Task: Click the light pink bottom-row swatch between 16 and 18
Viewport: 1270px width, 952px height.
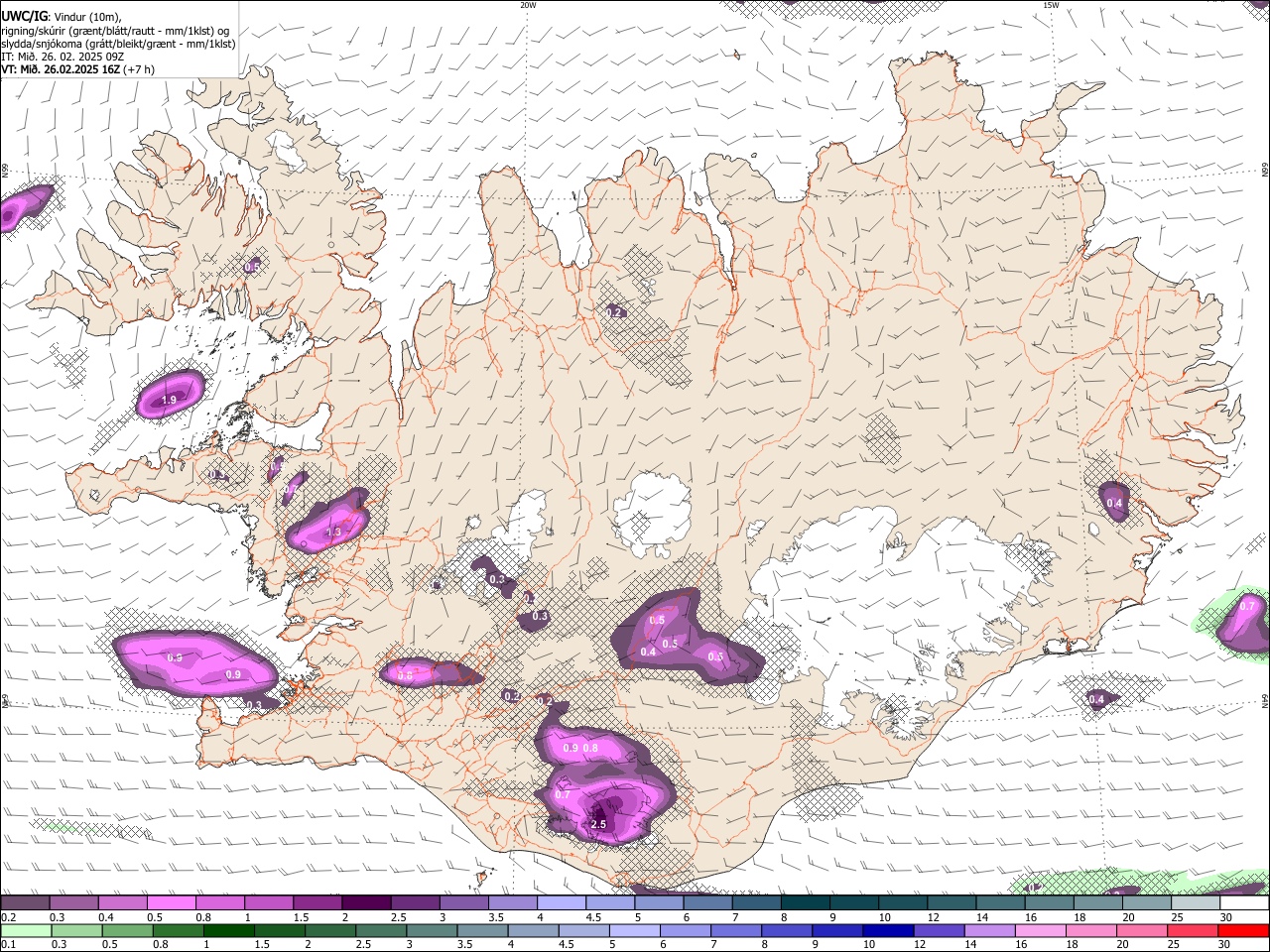Action: tap(1042, 930)
